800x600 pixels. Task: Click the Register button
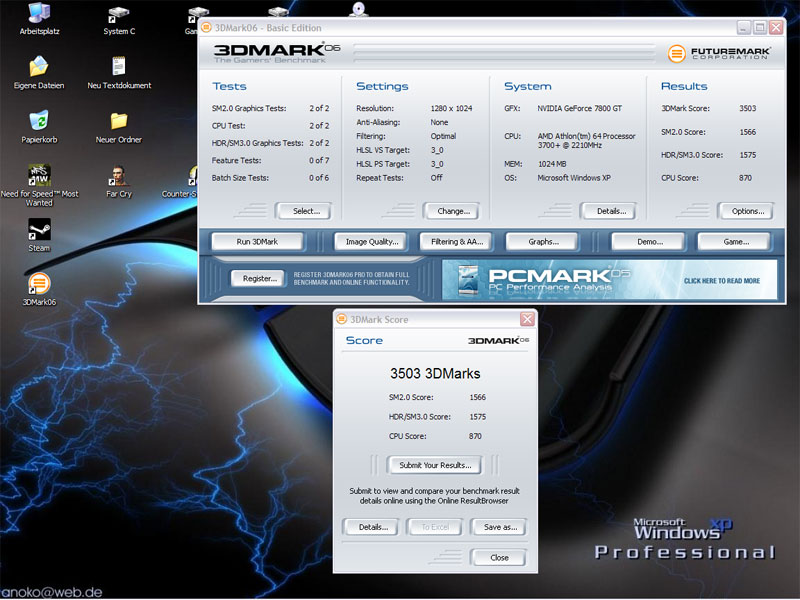click(258, 279)
